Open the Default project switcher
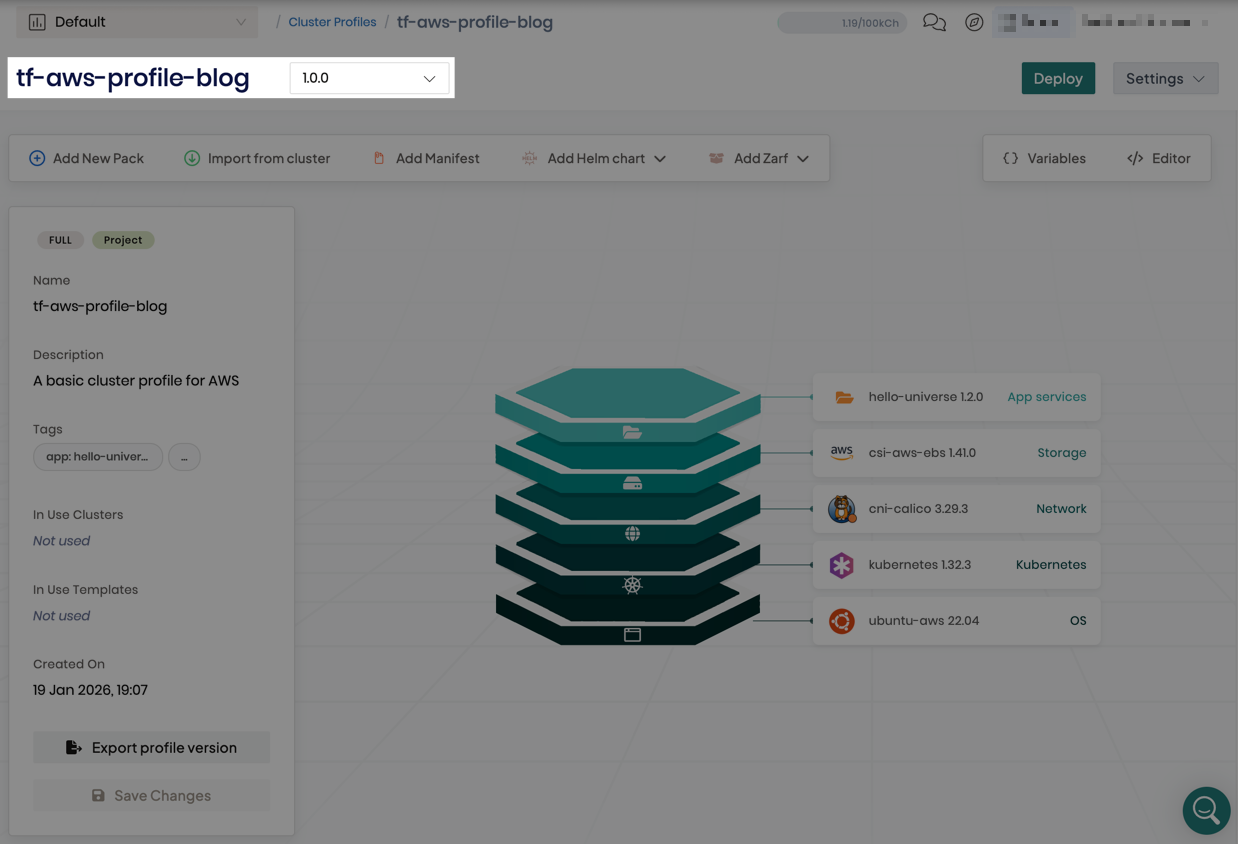This screenshot has width=1238, height=844. pos(136,21)
